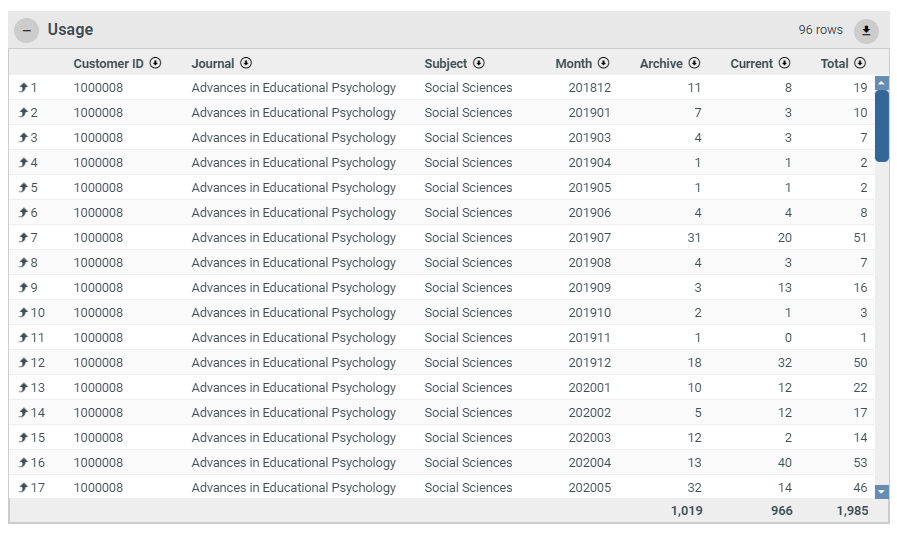Image resolution: width=897 pixels, height=533 pixels.
Task: Download the Usage table data
Action: pyautogui.click(x=866, y=30)
